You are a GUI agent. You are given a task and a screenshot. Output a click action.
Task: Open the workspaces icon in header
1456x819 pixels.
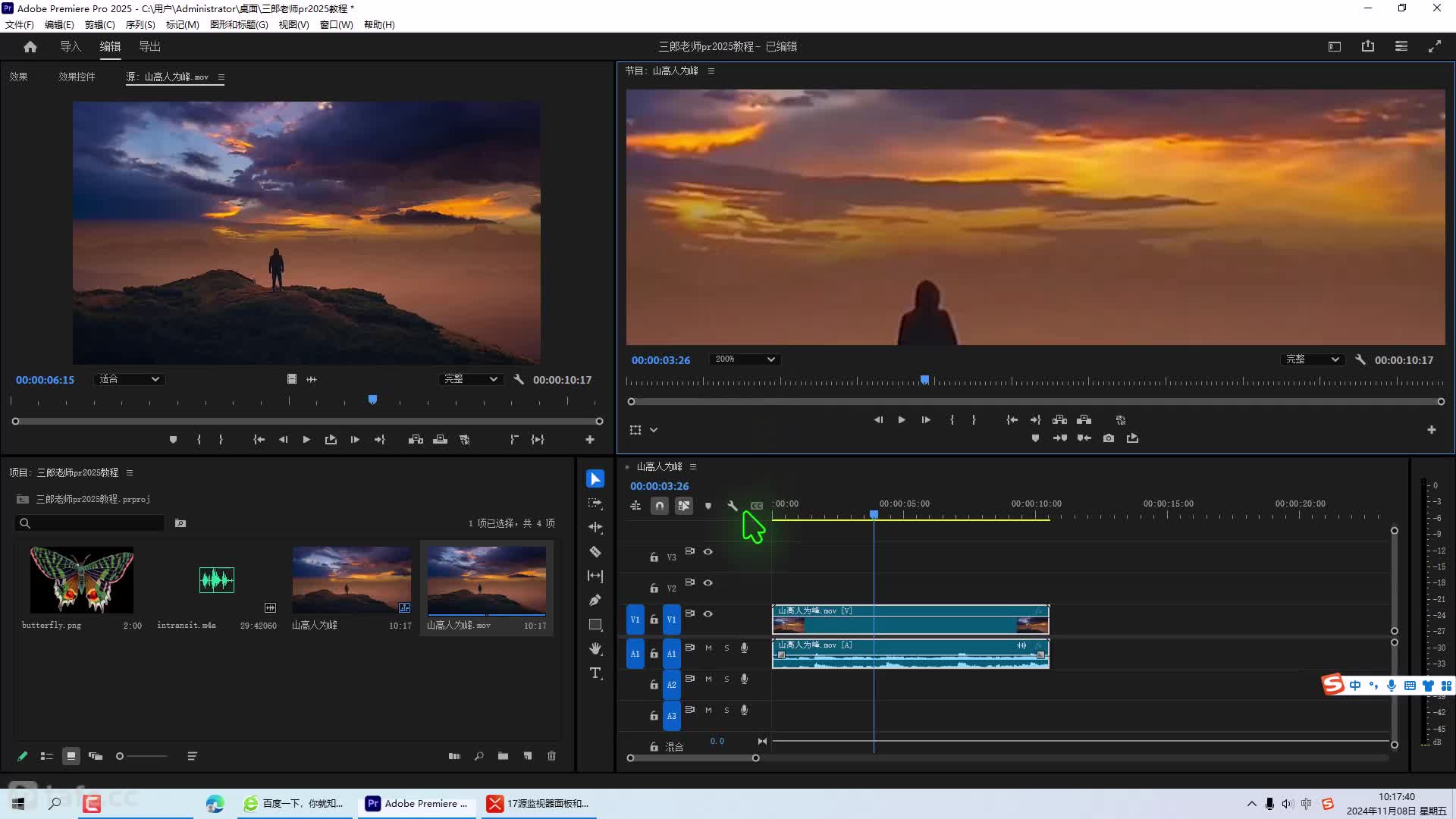point(1401,46)
